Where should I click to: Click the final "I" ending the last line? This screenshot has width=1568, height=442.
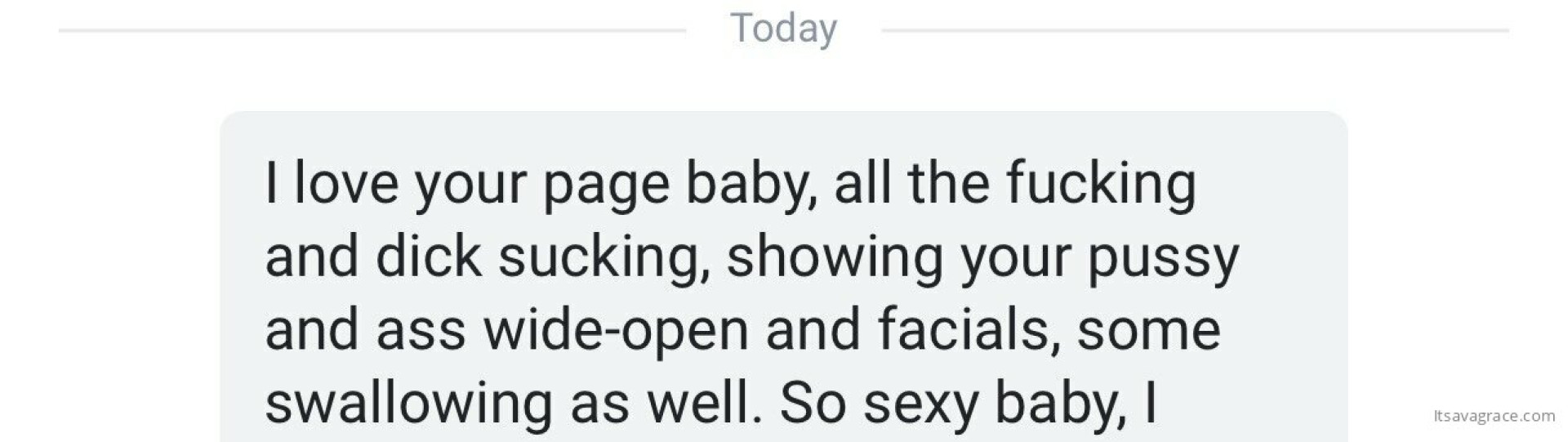[1150, 404]
